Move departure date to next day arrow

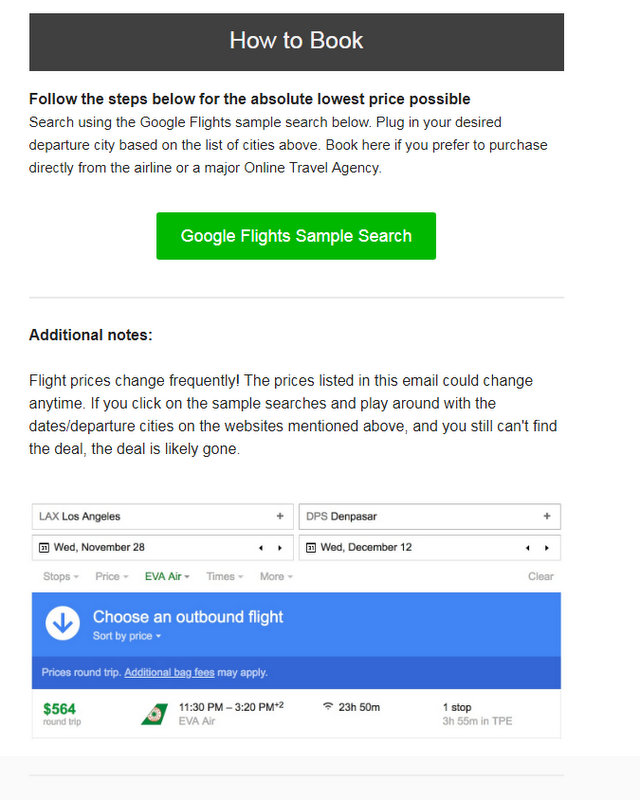[x=280, y=548]
